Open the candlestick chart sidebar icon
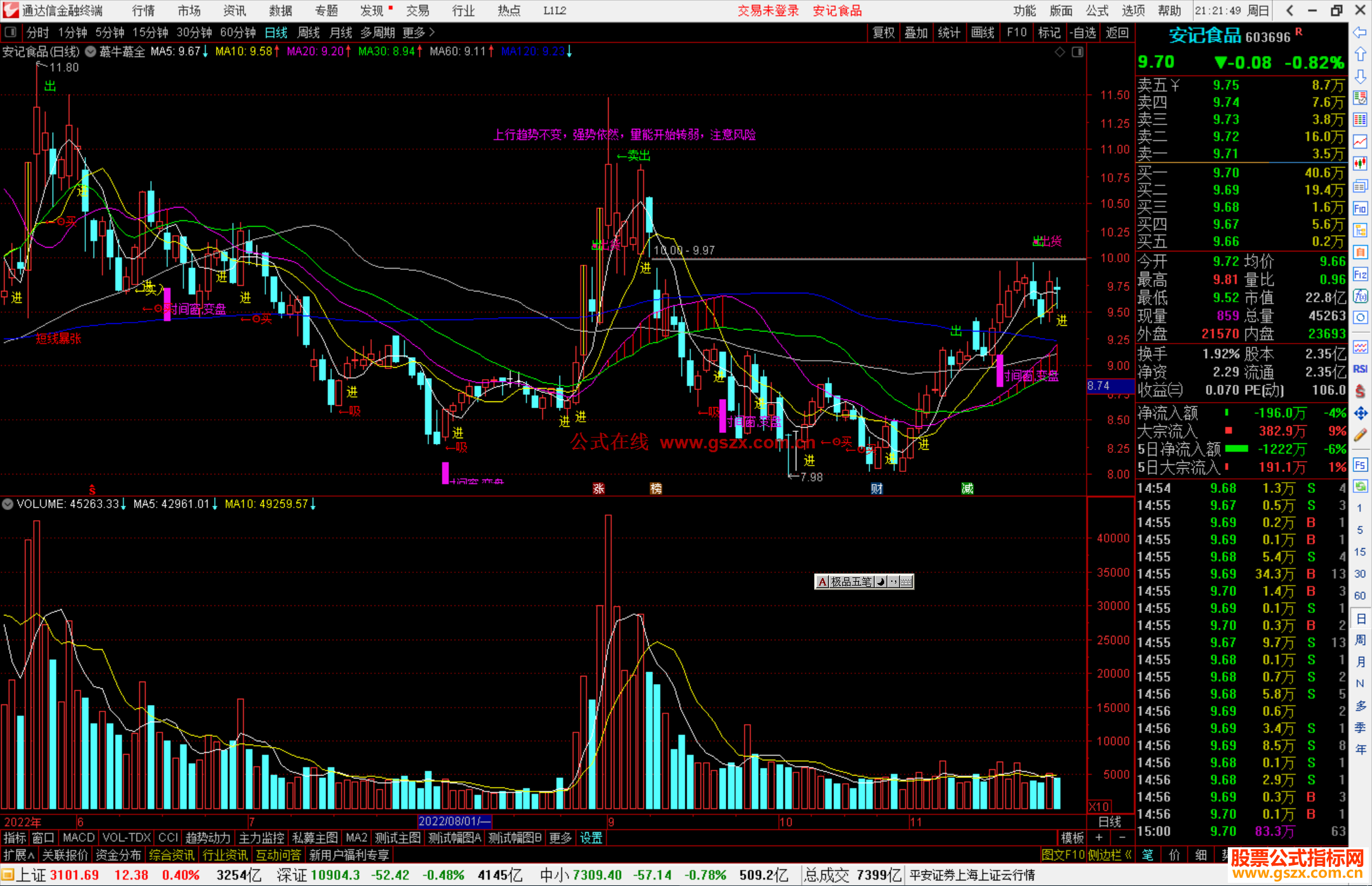 tap(1360, 163)
